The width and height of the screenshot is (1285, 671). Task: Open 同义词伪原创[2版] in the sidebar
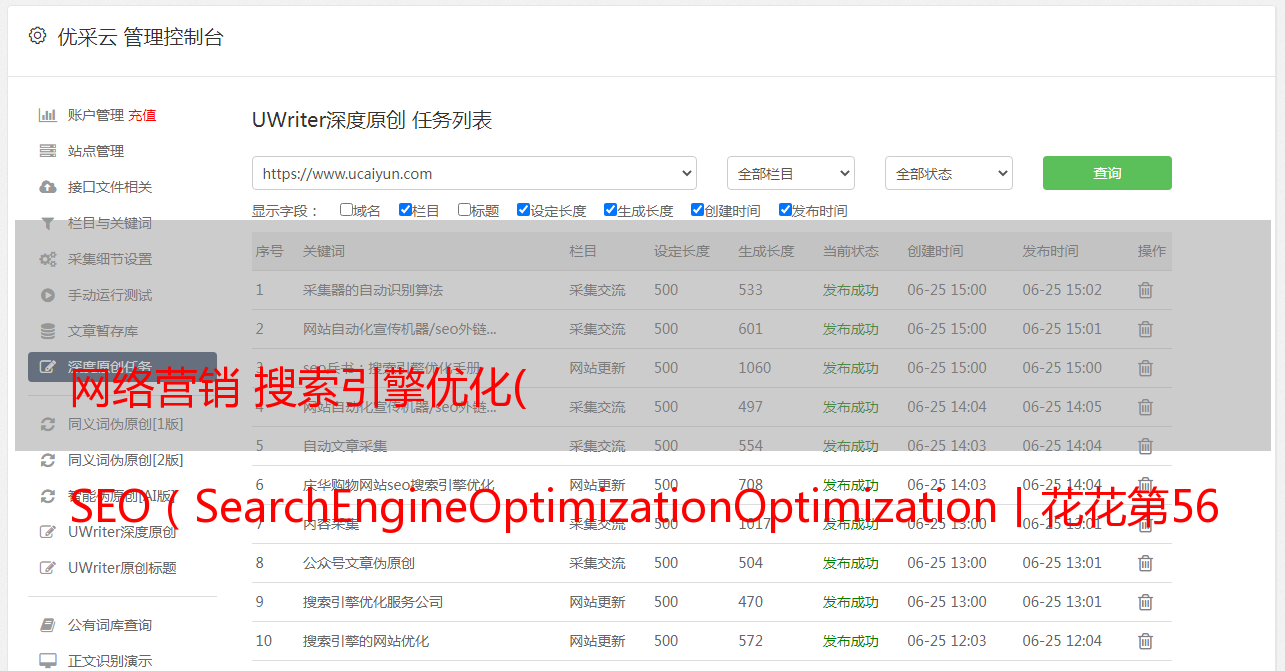pyautogui.click(x=126, y=460)
